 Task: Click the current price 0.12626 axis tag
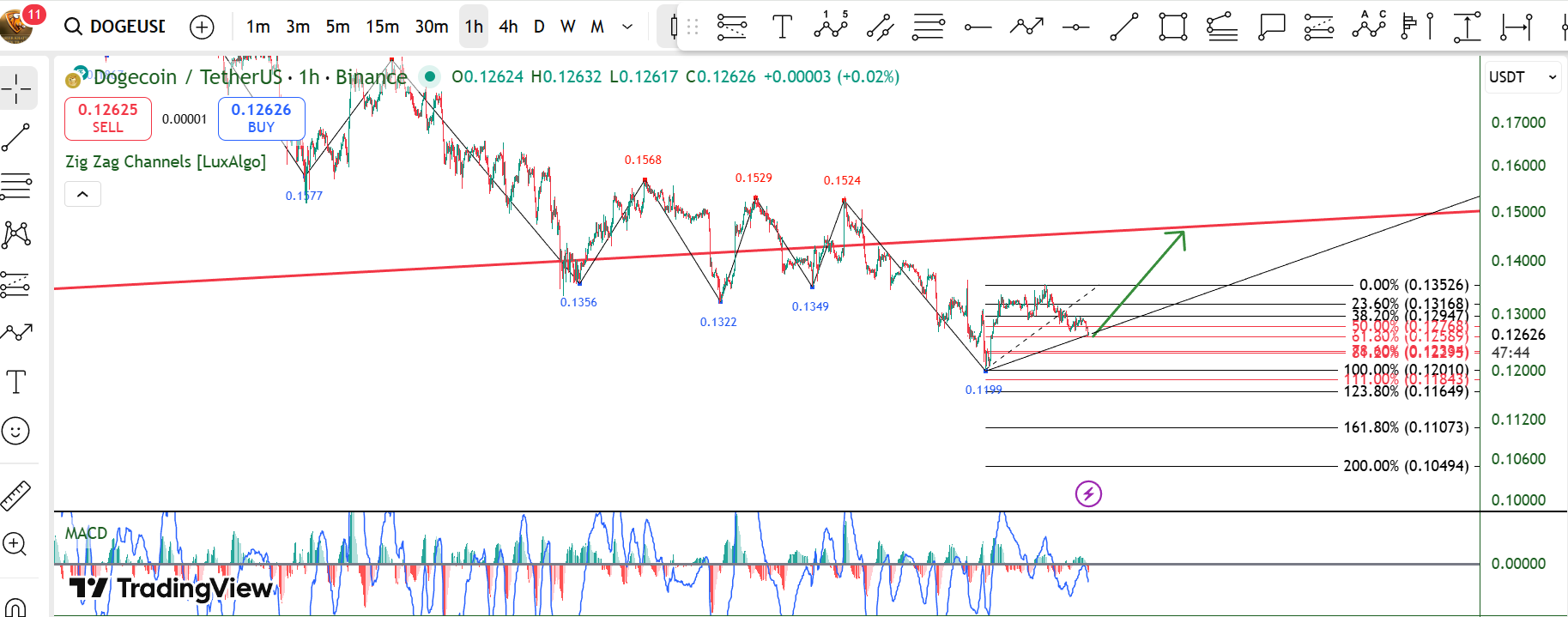point(1518,335)
